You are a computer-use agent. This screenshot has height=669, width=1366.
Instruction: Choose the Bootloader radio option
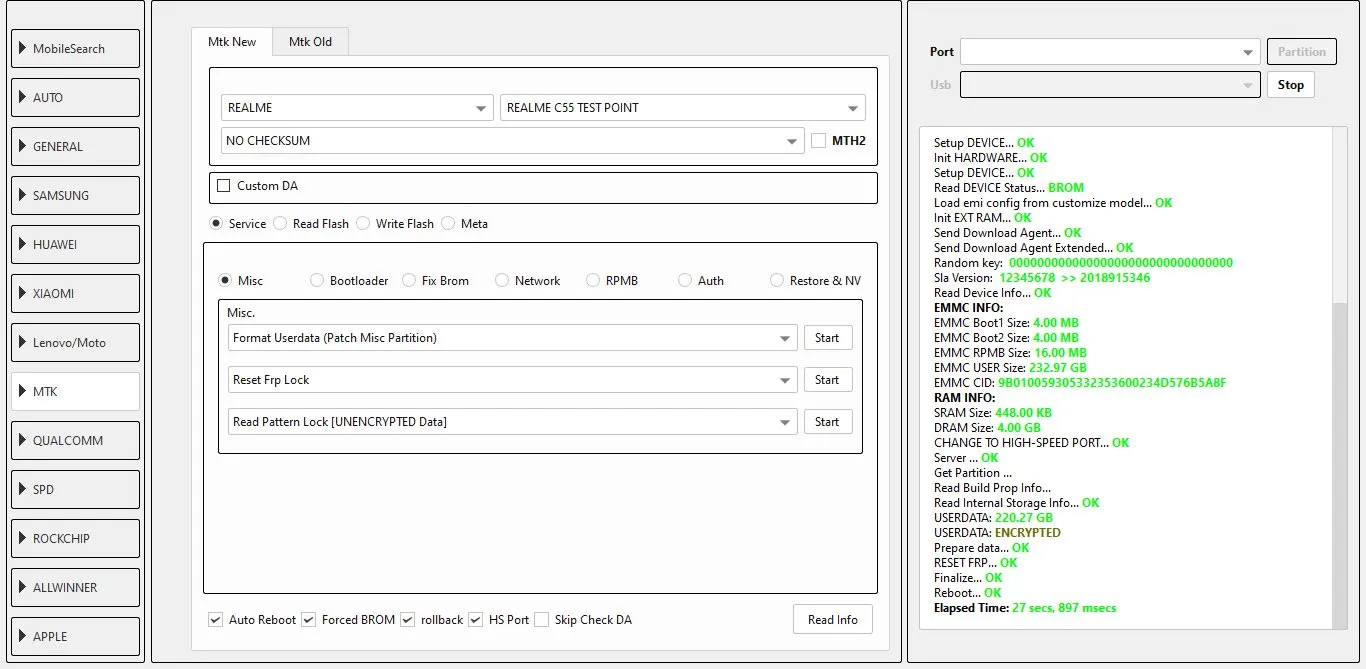[318, 281]
